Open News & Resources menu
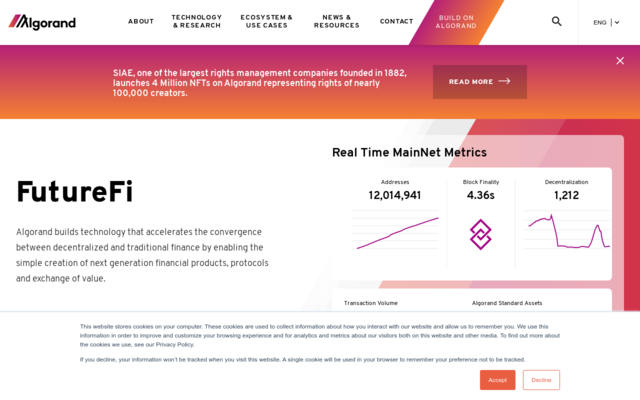The height and width of the screenshot is (400, 640). click(337, 21)
